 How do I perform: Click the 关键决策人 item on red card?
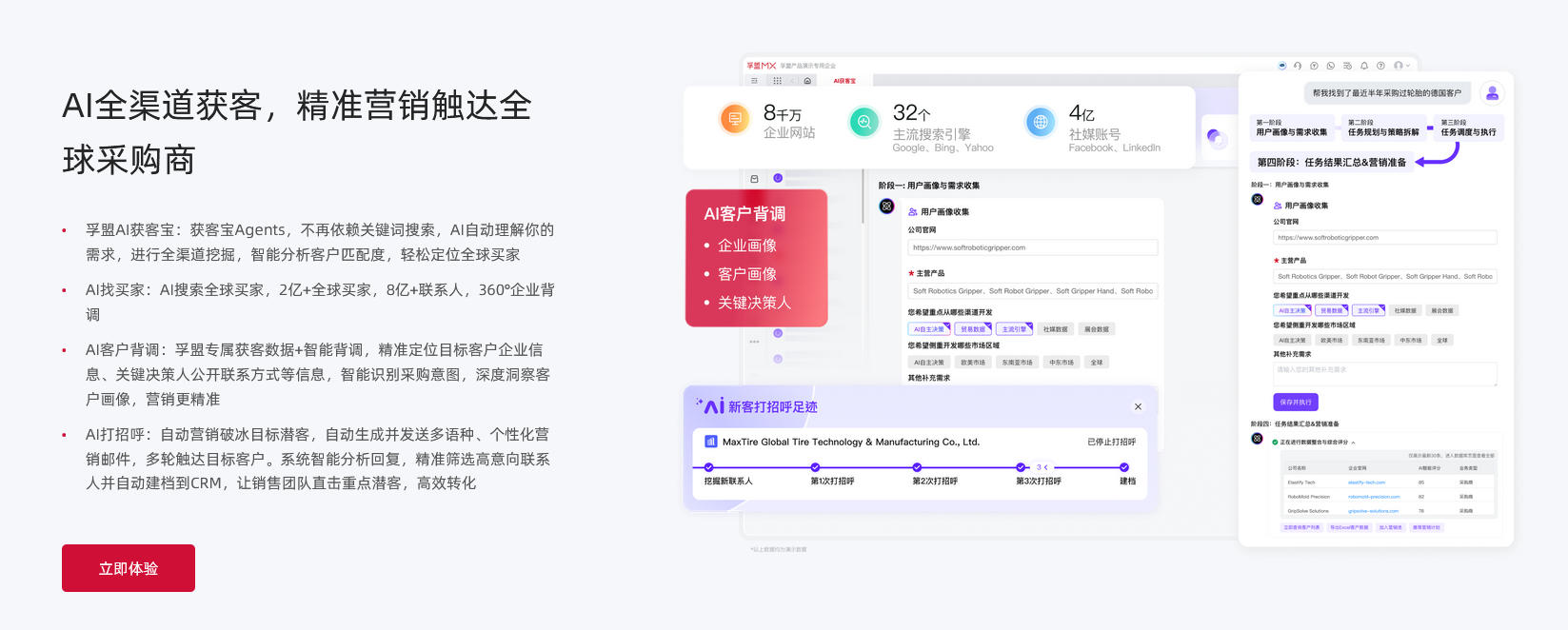(754, 303)
